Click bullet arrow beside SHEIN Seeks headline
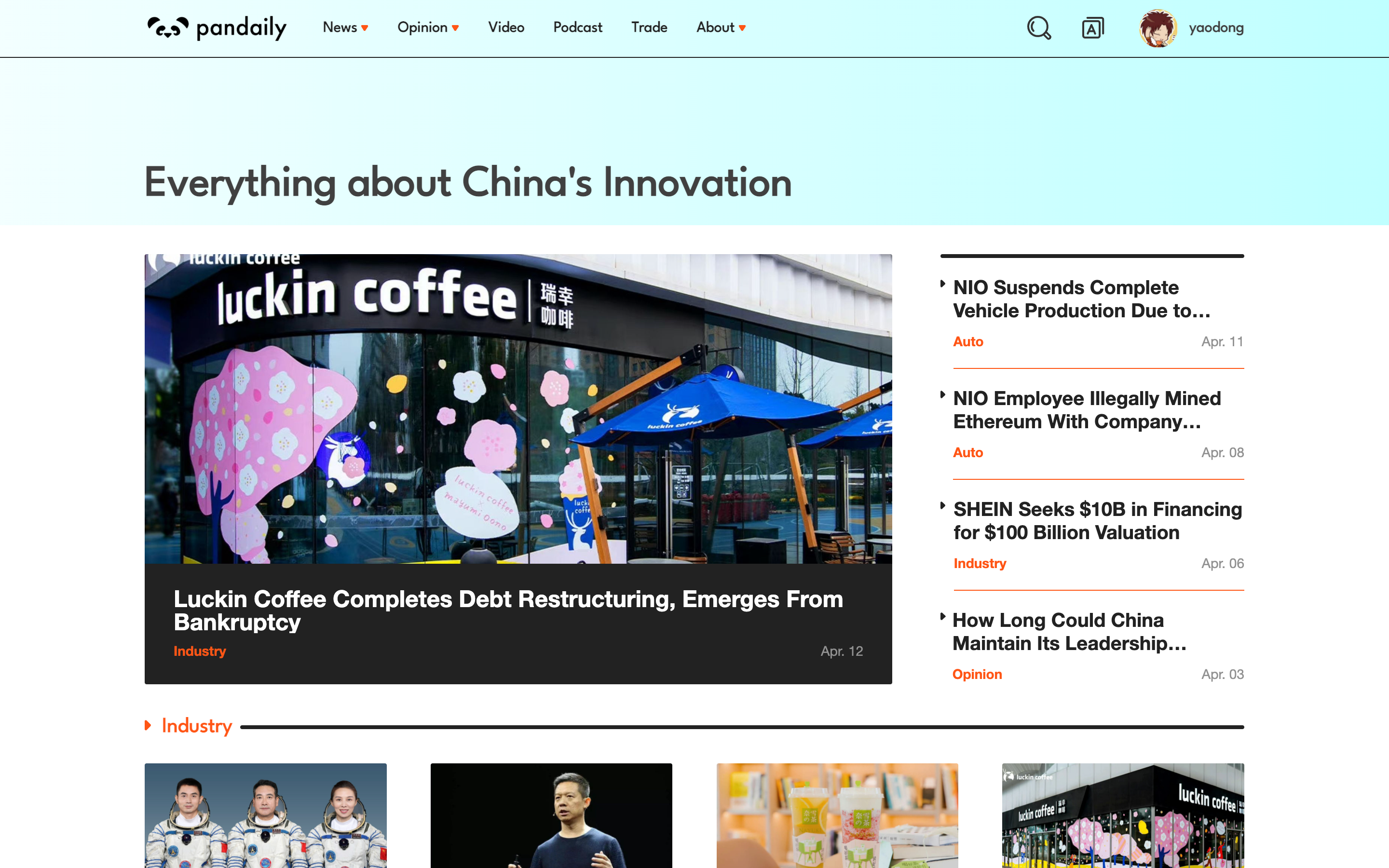The width and height of the screenshot is (1389, 868). pyautogui.click(x=942, y=506)
